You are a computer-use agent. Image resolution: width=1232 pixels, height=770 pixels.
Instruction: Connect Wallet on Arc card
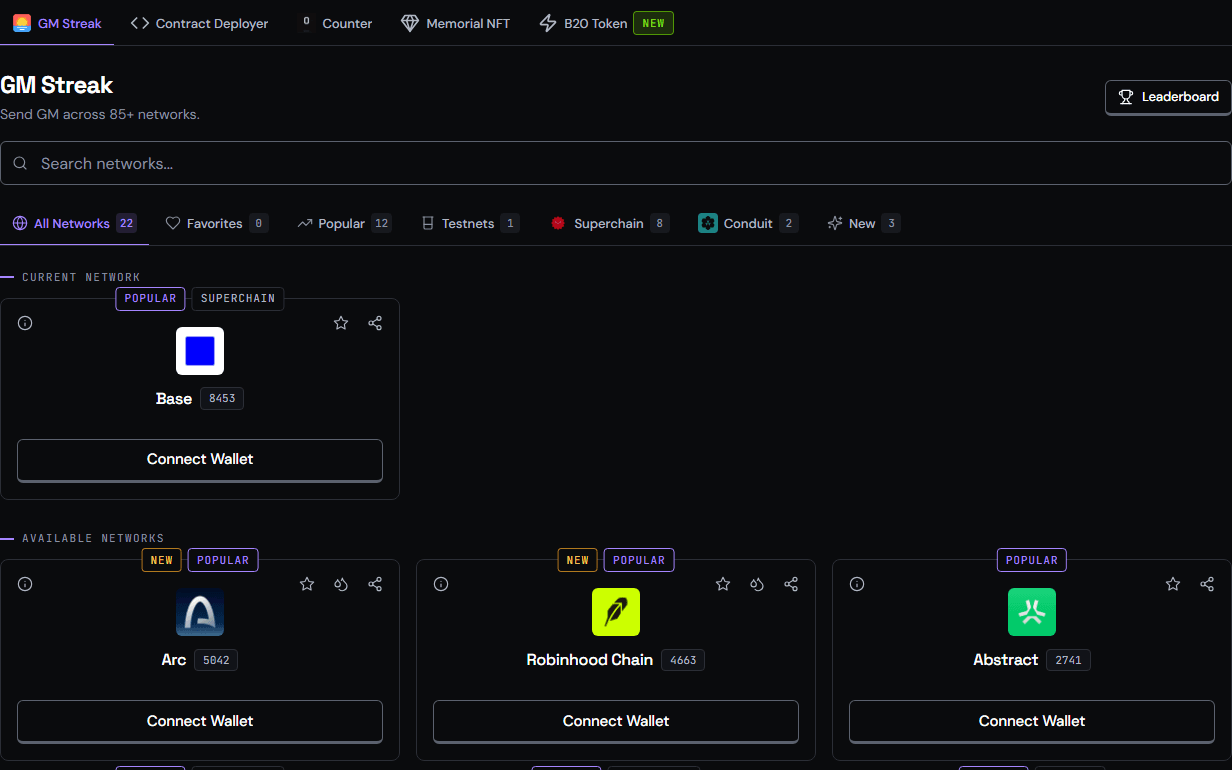point(200,721)
